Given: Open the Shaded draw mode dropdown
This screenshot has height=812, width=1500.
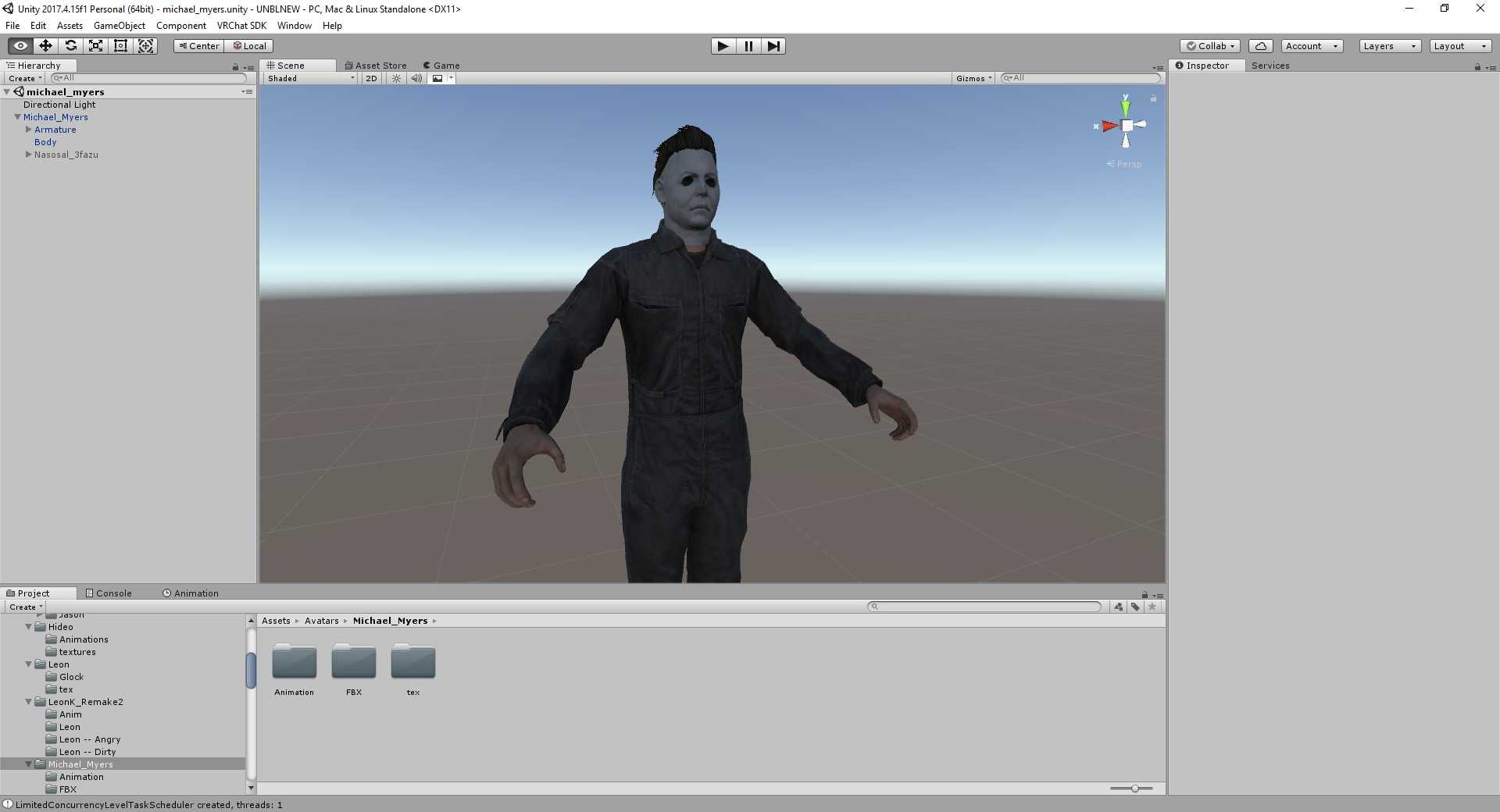Looking at the screenshot, I should [x=310, y=78].
